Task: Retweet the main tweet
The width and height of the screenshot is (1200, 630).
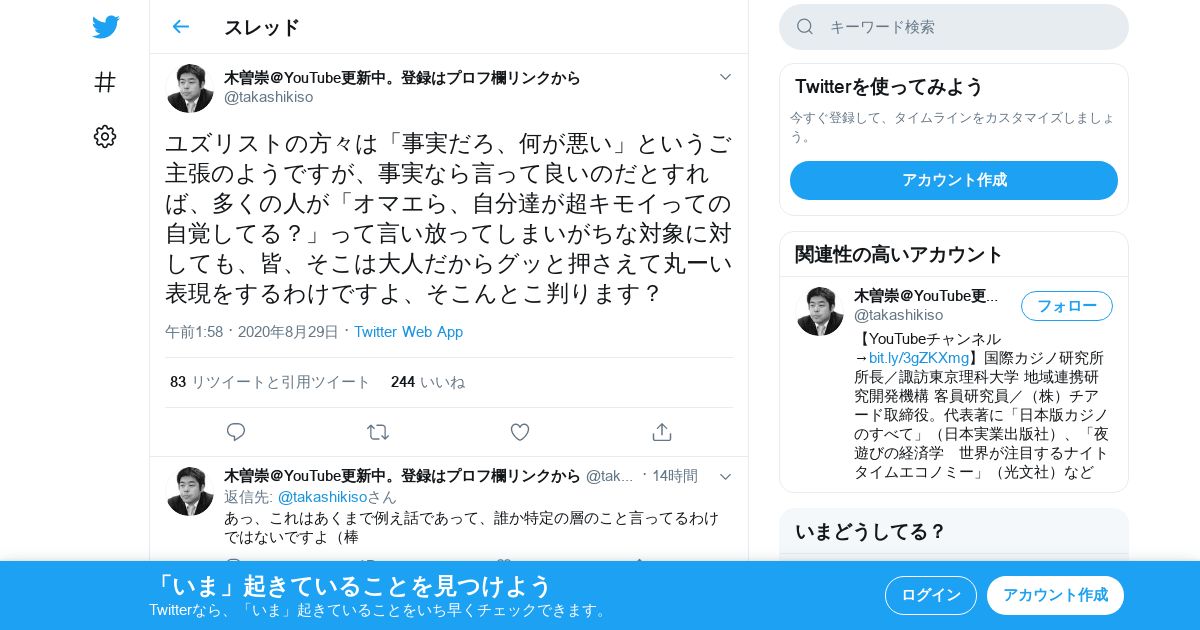Action: [x=377, y=432]
